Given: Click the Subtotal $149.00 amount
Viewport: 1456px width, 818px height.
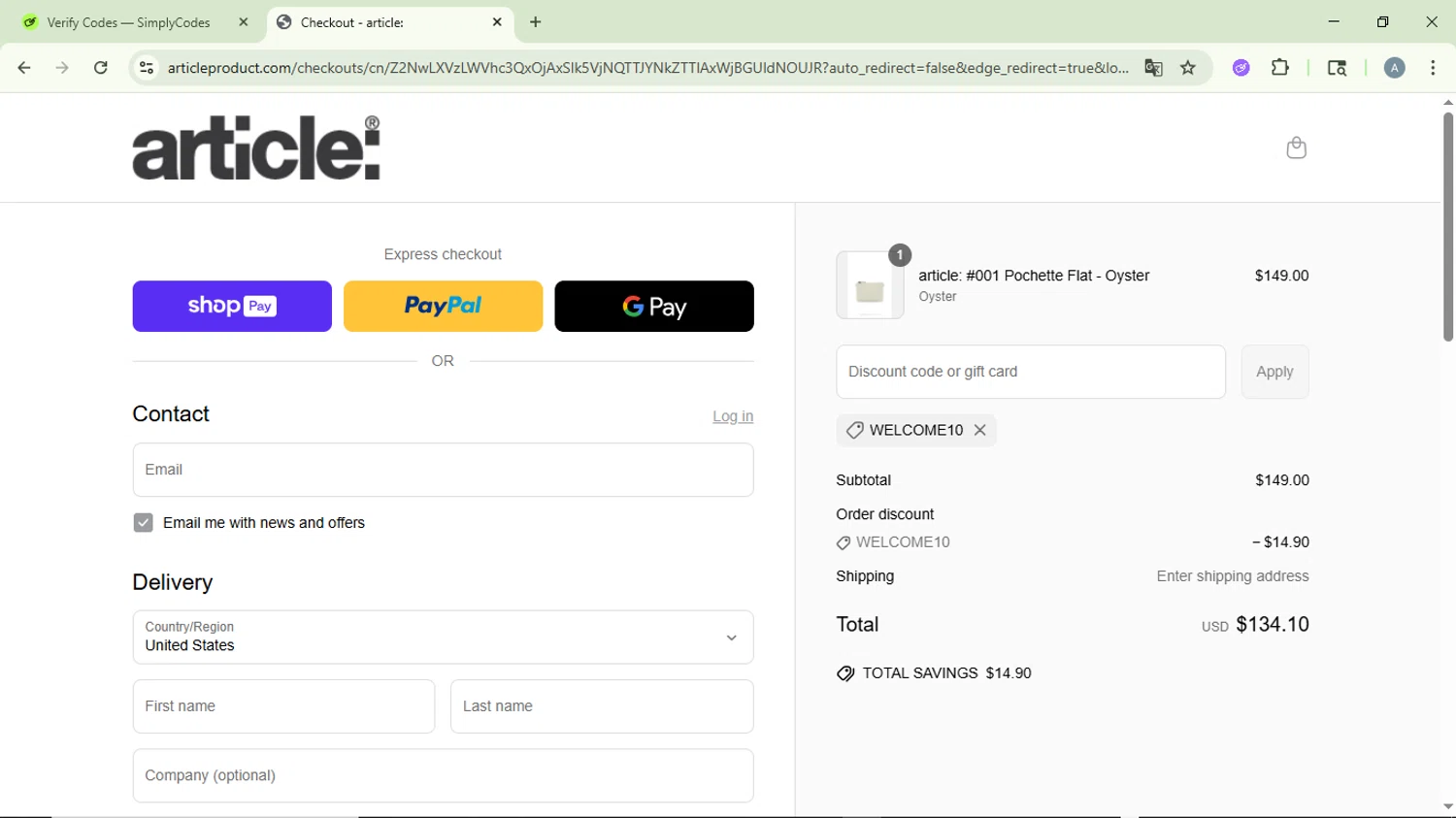Looking at the screenshot, I should [x=1282, y=480].
